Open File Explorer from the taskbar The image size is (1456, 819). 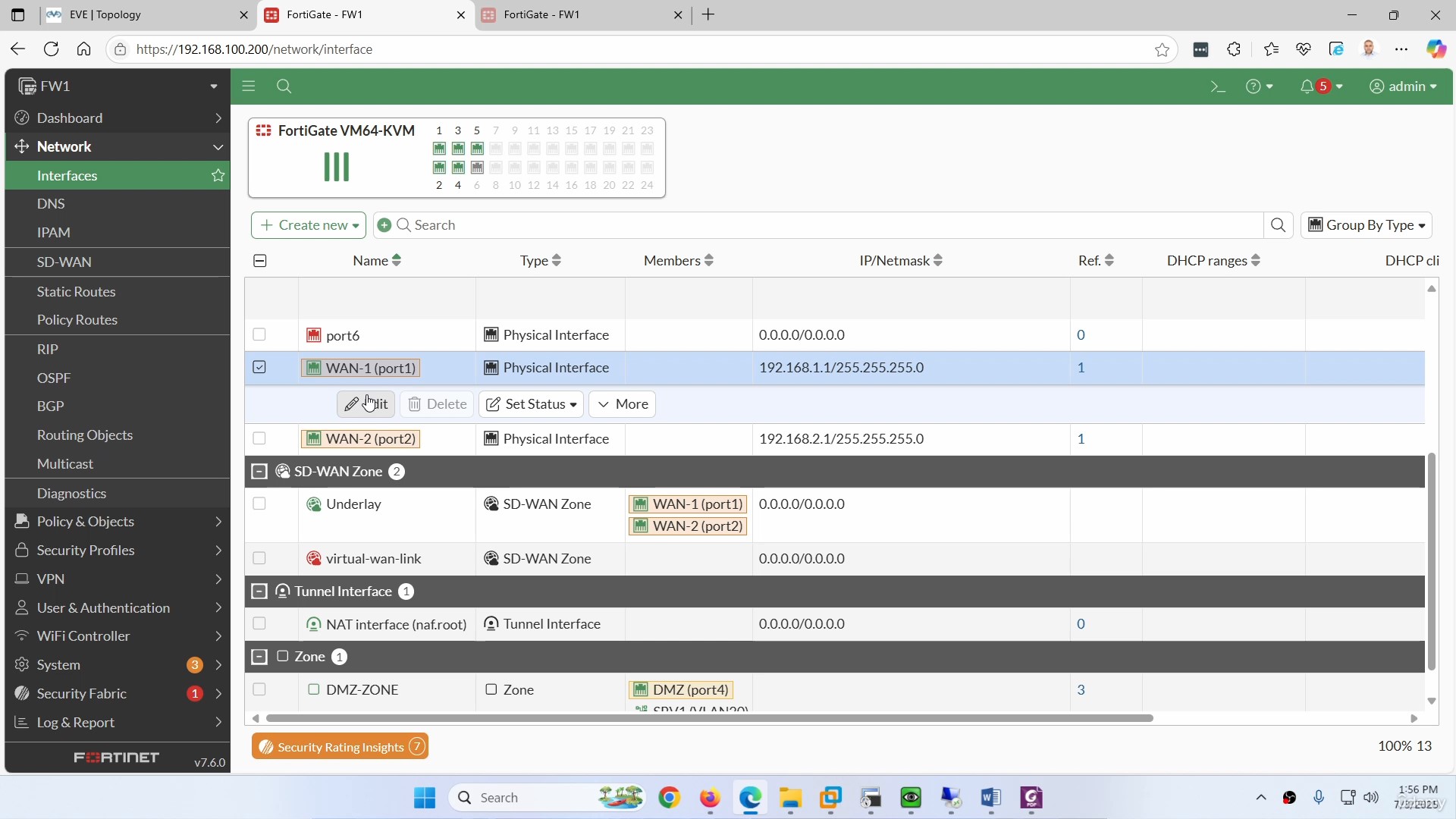790,798
